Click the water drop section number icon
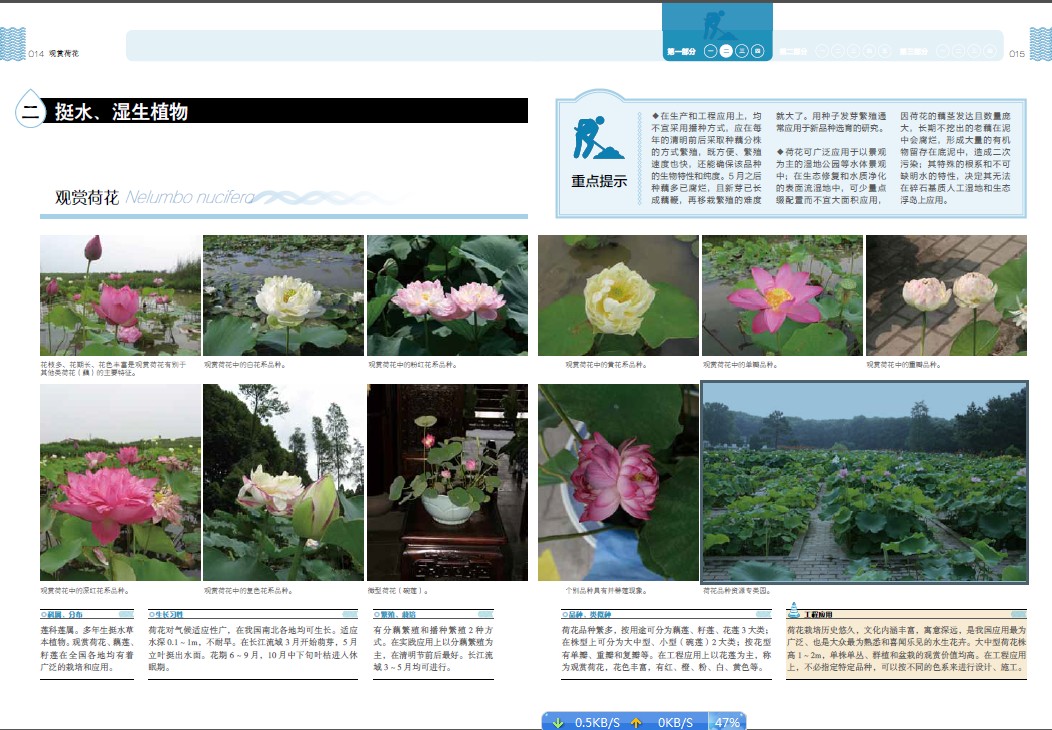1052x730 pixels. (31, 111)
